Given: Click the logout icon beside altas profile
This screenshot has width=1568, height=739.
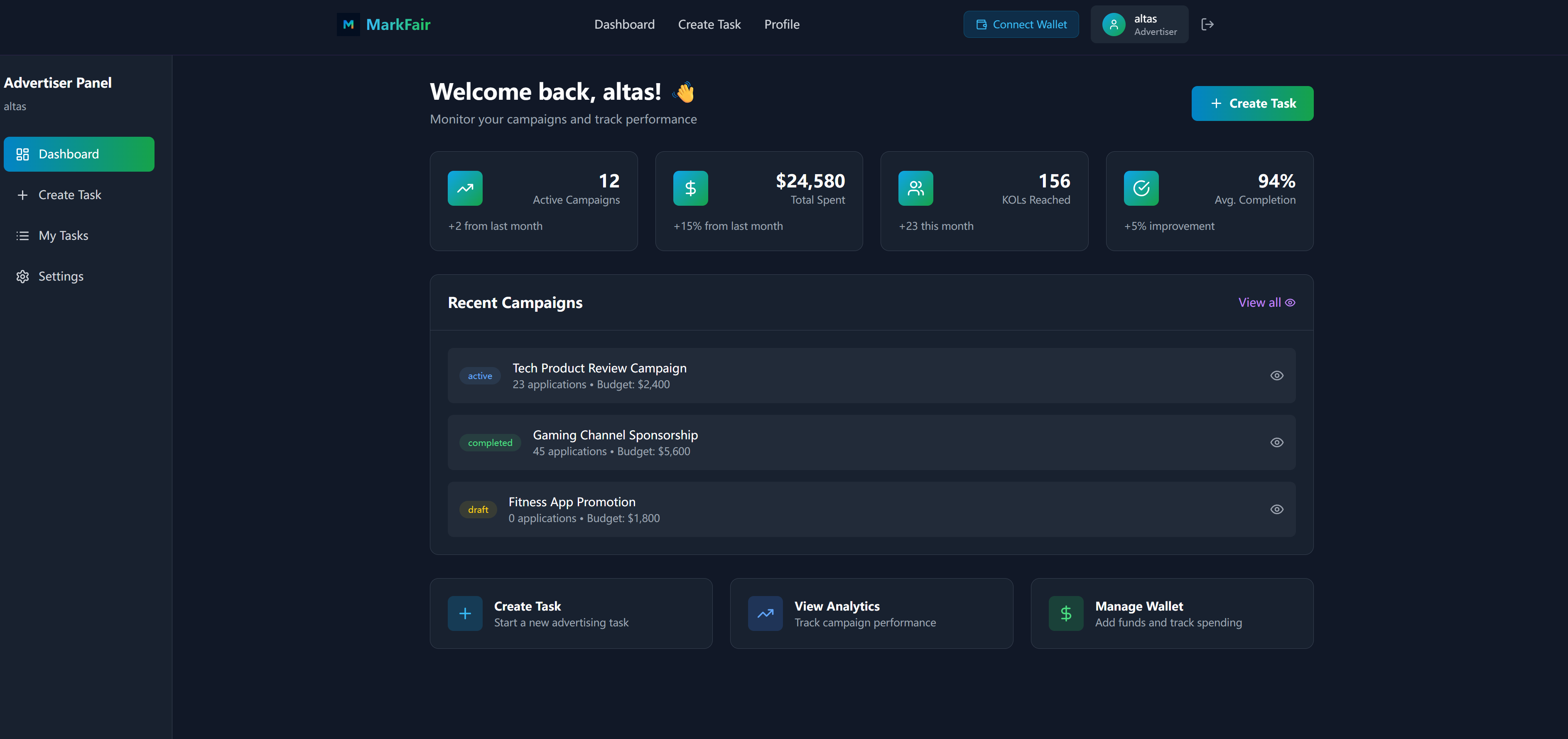Looking at the screenshot, I should (1207, 25).
